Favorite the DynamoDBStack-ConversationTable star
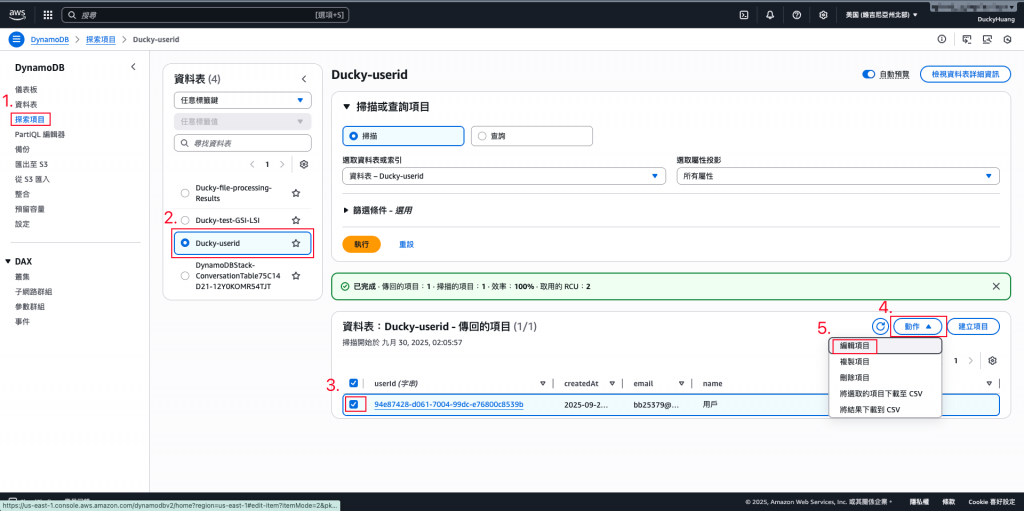The height and width of the screenshot is (511, 1024). (296, 276)
